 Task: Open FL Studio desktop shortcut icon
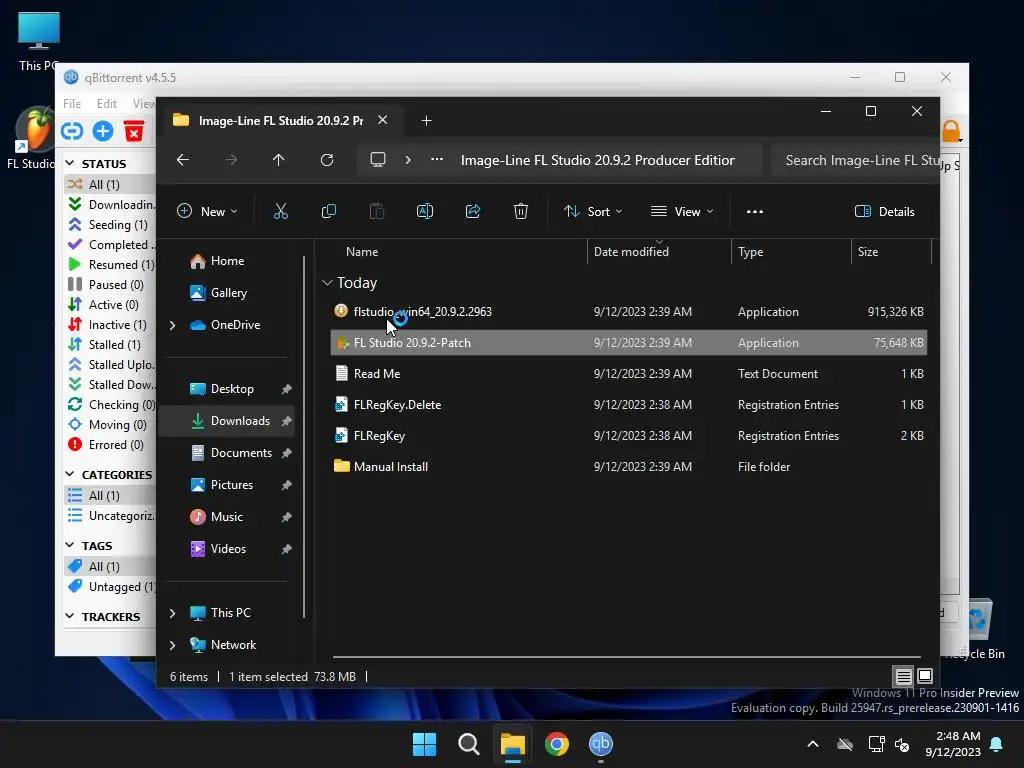pyautogui.click(x=34, y=131)
